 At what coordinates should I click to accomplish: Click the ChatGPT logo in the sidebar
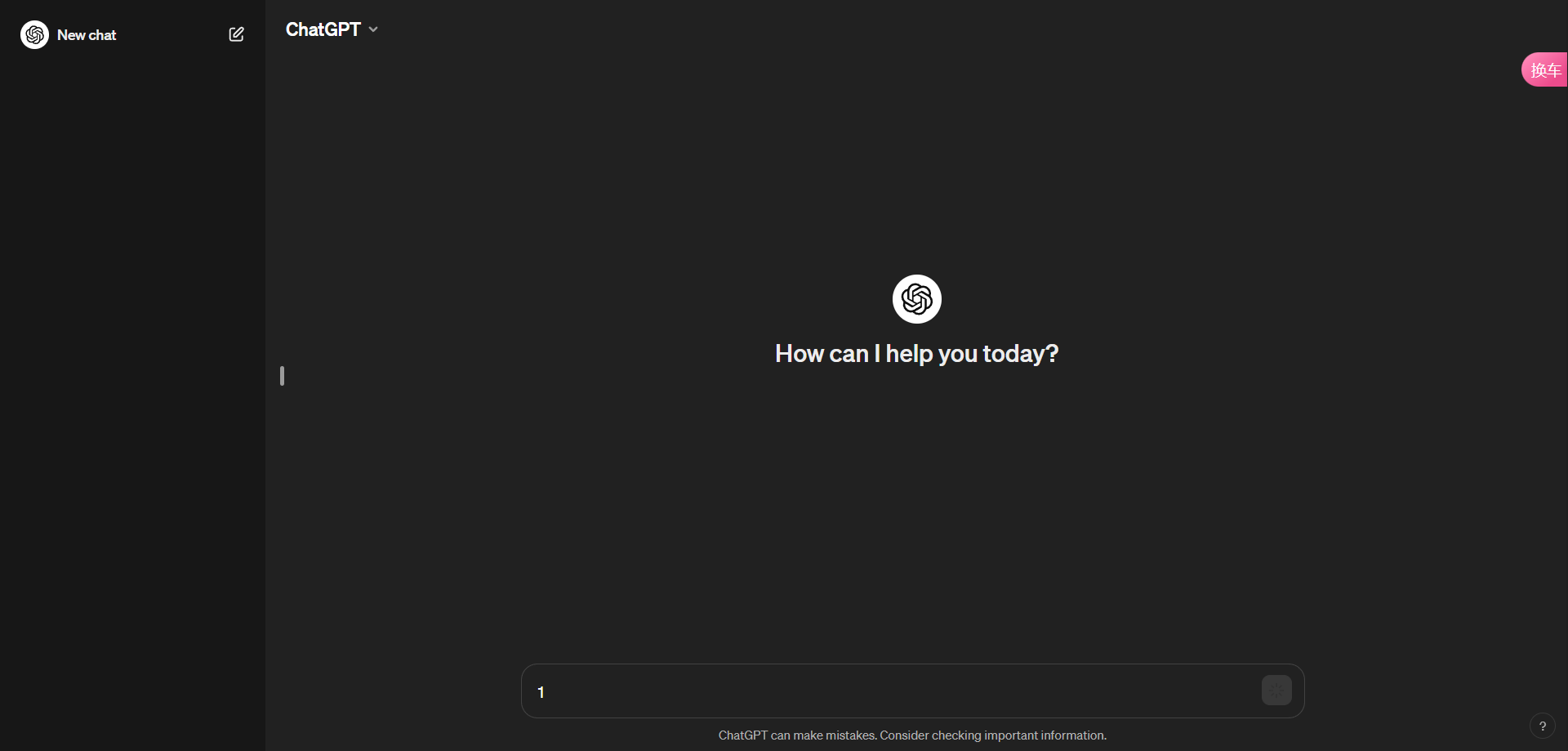34,35
